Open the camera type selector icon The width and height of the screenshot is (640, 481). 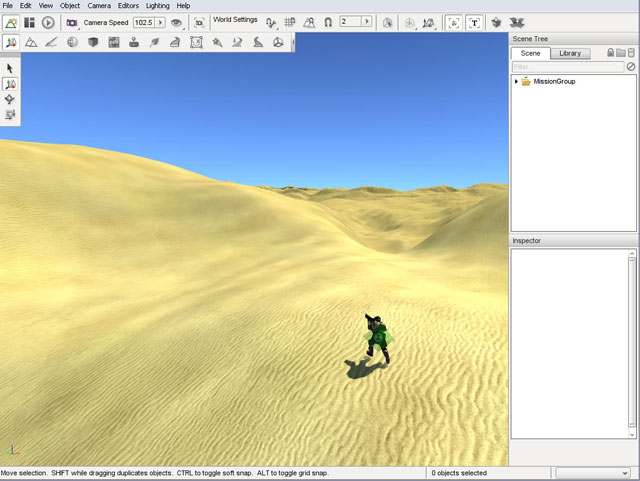pyautogui.click(x=71, y=22)
